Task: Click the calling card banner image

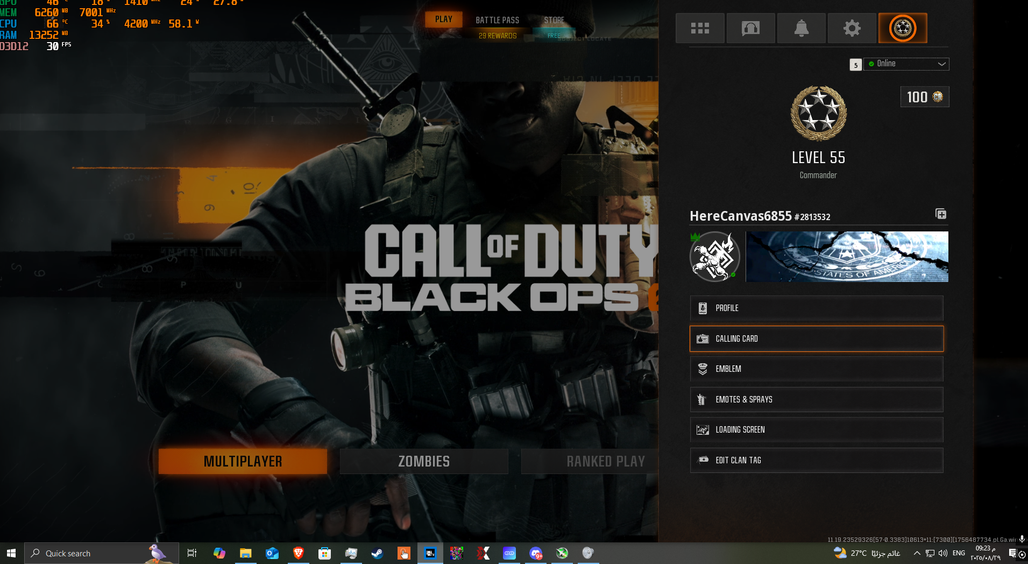Action: click(847, 256)
